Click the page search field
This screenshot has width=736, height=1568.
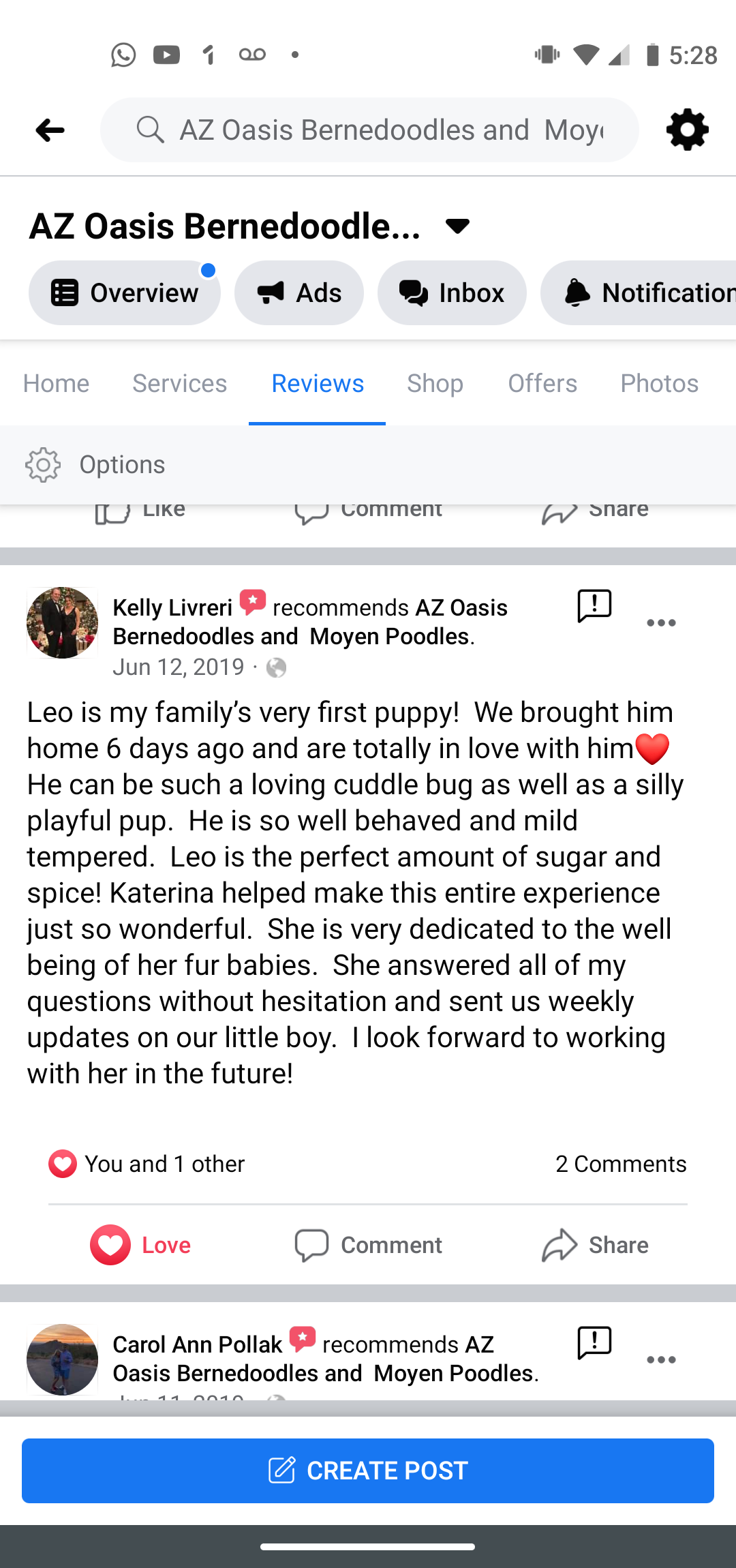[x=390, y=130]
